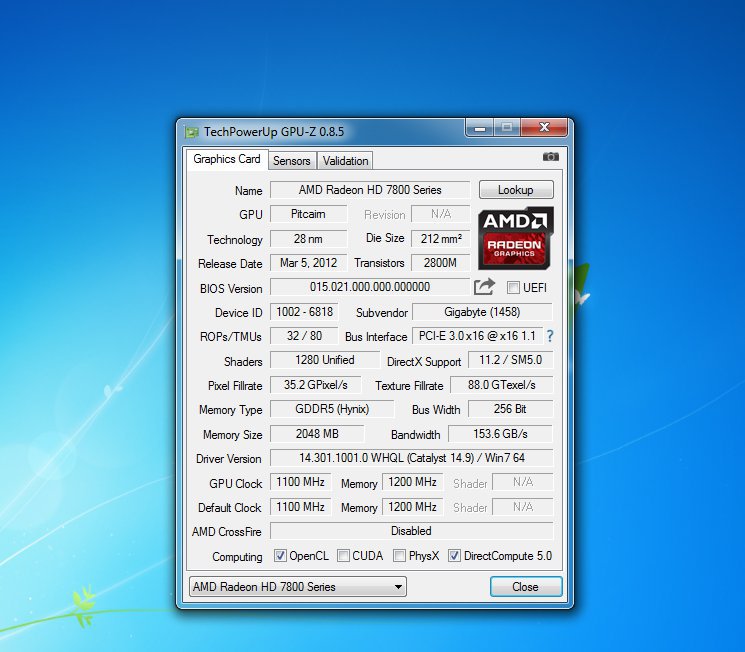
Task: Click the TechPowerUp GPU-Z 0.8.5 title text
Action: pyautogui.click(x=274, y=132)
